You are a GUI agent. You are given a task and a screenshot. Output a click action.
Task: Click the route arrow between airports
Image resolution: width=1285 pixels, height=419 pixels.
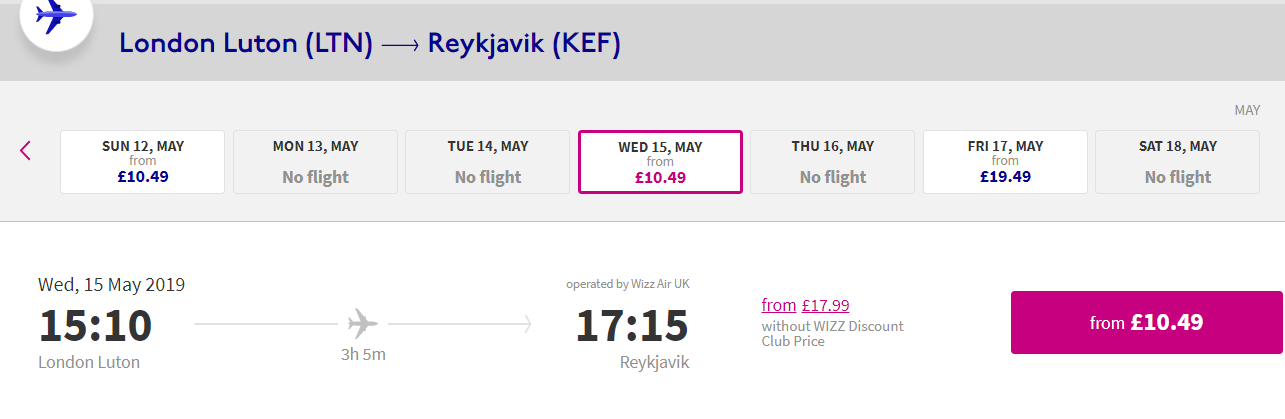pyautogui.click(x=399, y=45)
